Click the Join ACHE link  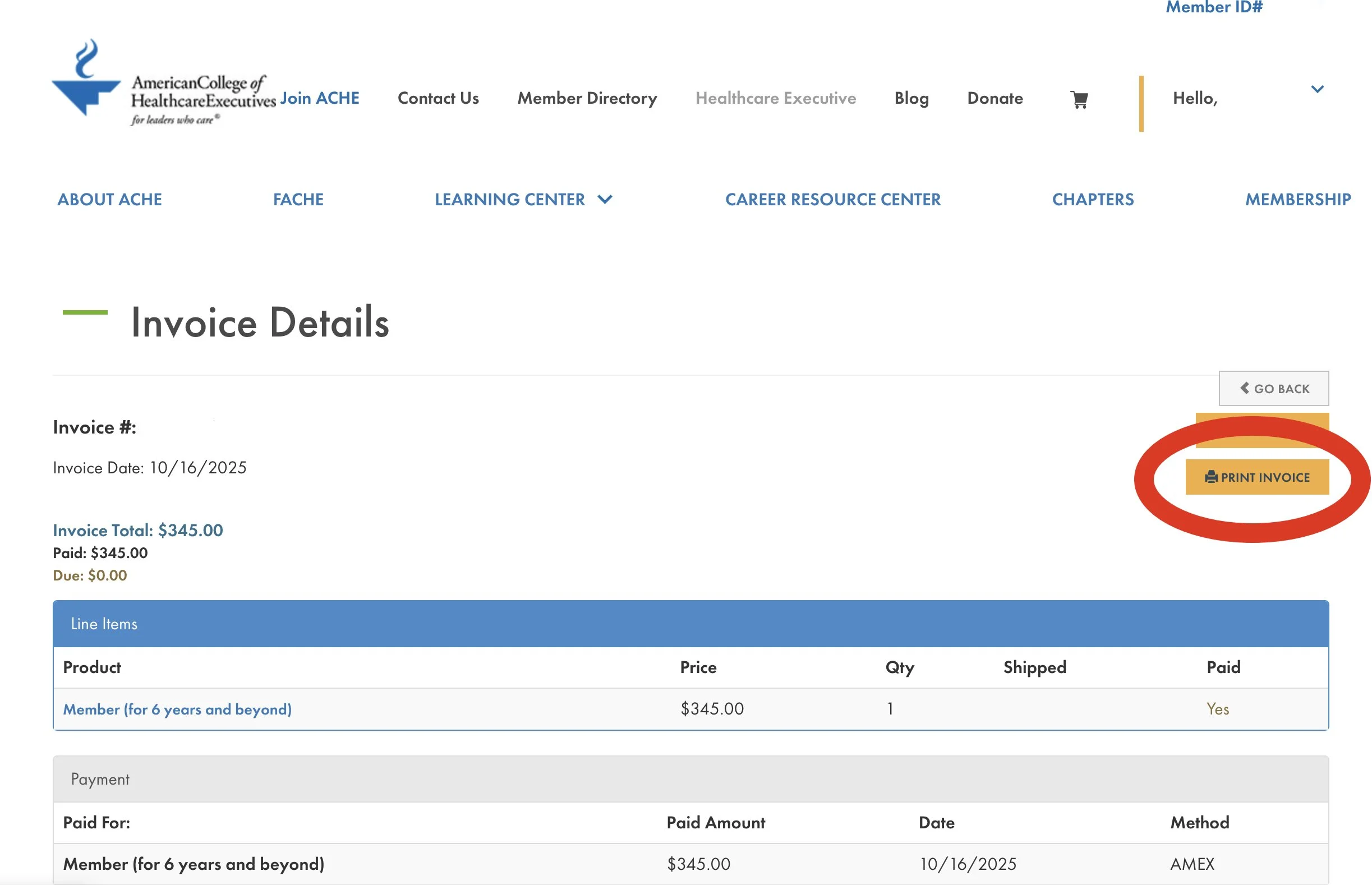320,98
